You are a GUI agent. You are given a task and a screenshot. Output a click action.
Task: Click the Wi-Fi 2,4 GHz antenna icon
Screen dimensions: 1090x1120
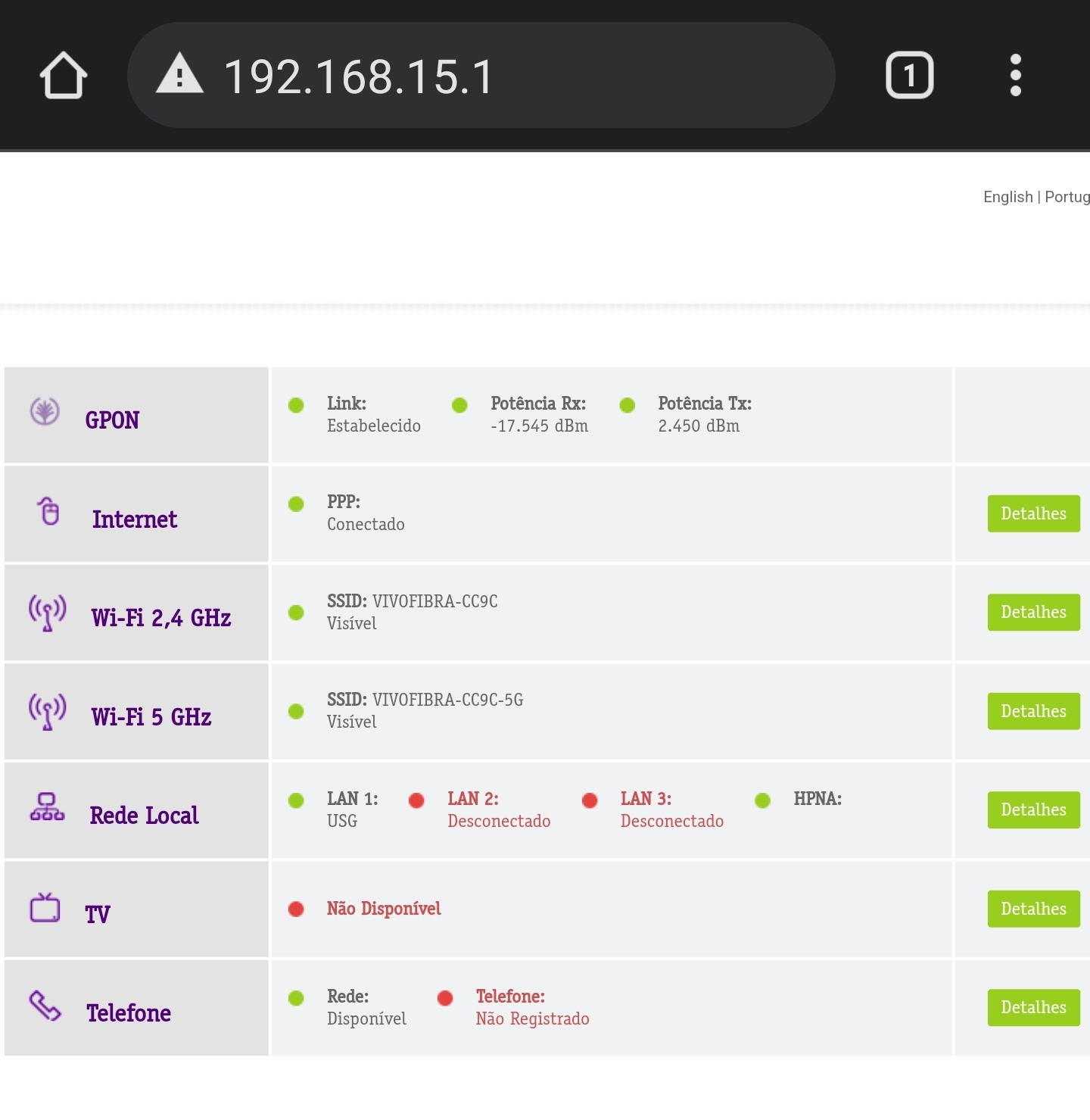[47, 613]
